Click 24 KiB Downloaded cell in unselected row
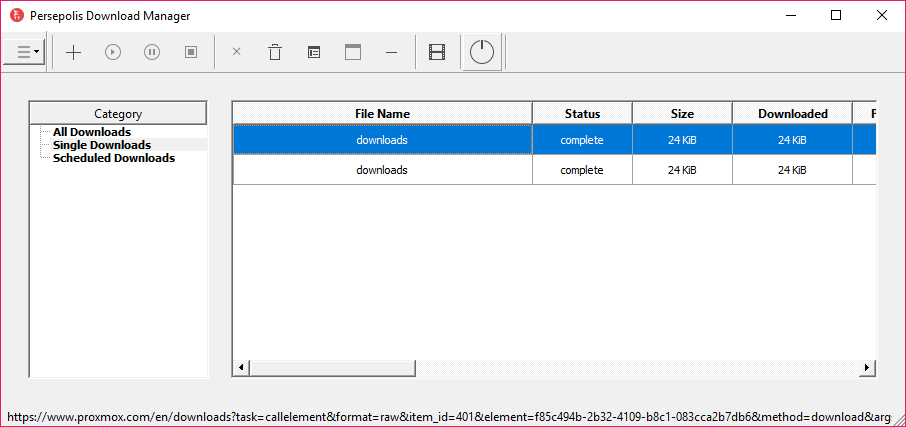906x427 pixels. click(792, 170)
